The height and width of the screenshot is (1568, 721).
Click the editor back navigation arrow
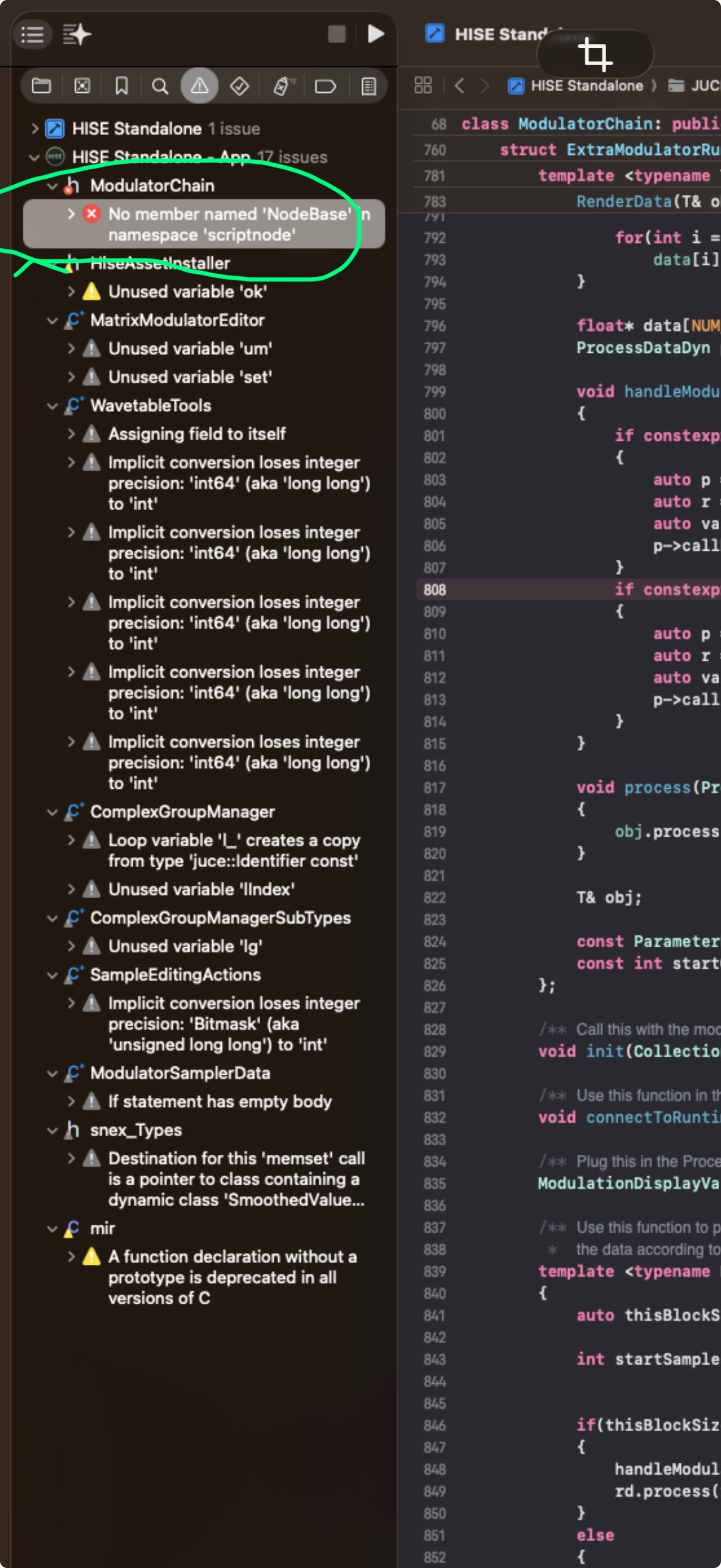coord(460,86)
